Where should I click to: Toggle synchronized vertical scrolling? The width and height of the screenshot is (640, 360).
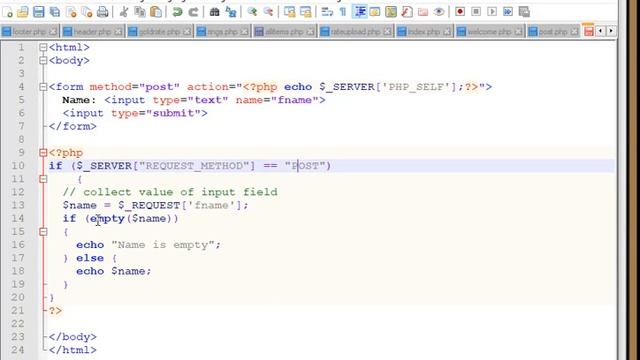pos(289,12)
